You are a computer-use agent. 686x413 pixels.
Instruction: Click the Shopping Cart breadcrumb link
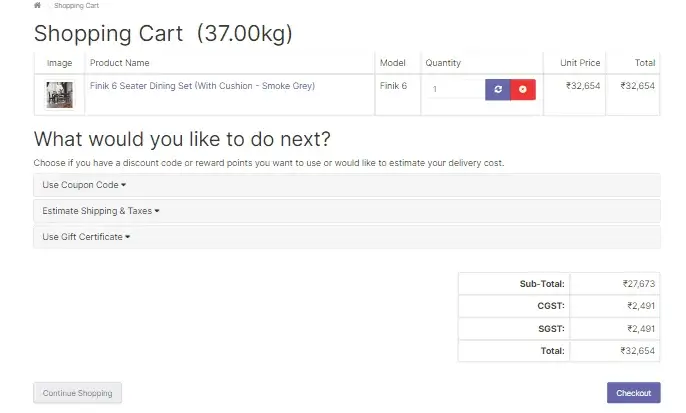pos(76,5)
